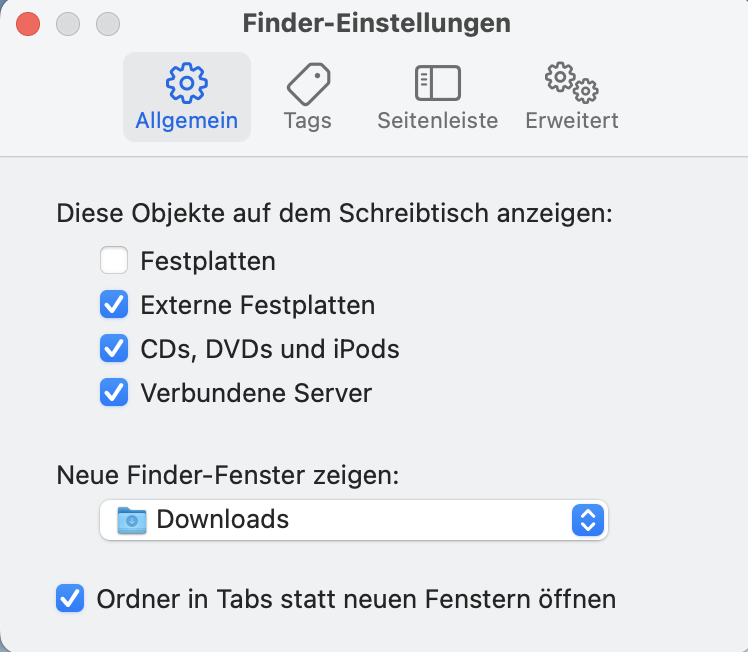The width and height of the screenshot is (748, 652).
Task: Toggle the Verbundene Server checkbox
Action: point(114,393)
